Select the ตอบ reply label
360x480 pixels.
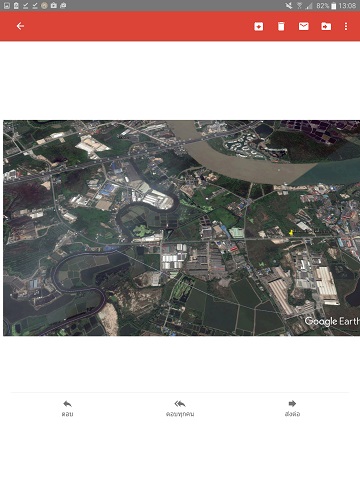point(67,414)
